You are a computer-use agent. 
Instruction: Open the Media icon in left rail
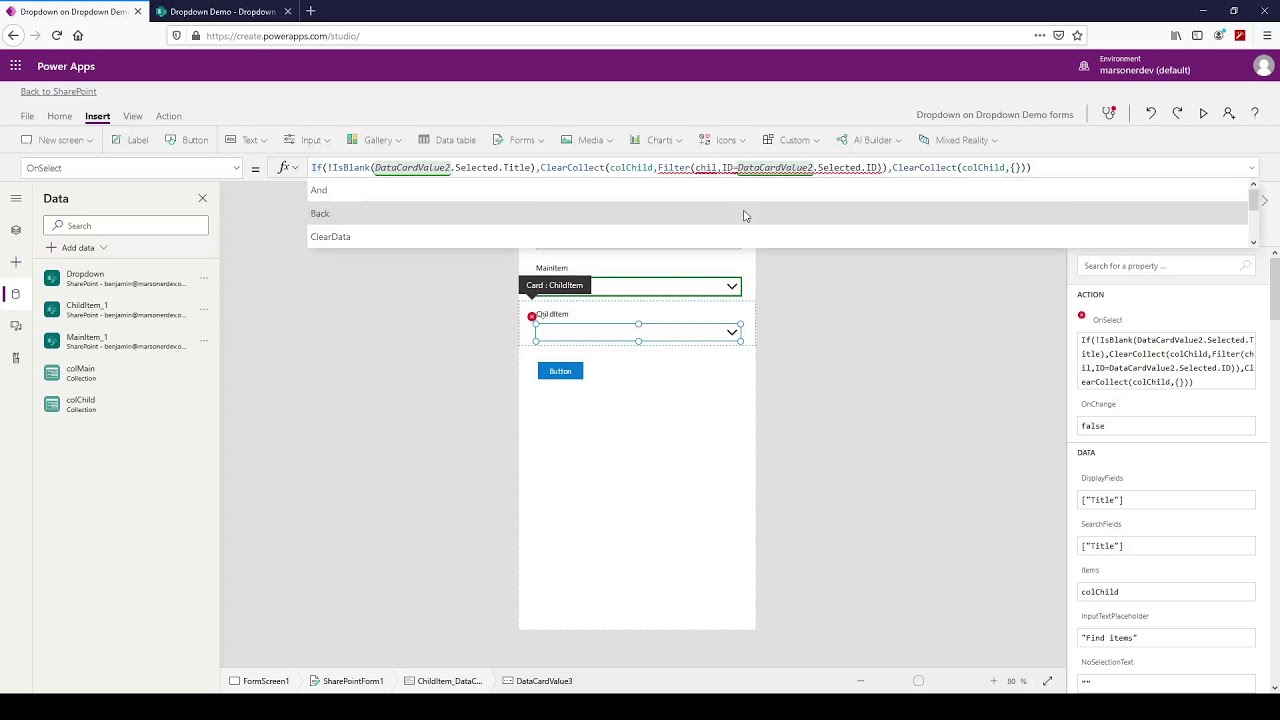pos(16,326)
